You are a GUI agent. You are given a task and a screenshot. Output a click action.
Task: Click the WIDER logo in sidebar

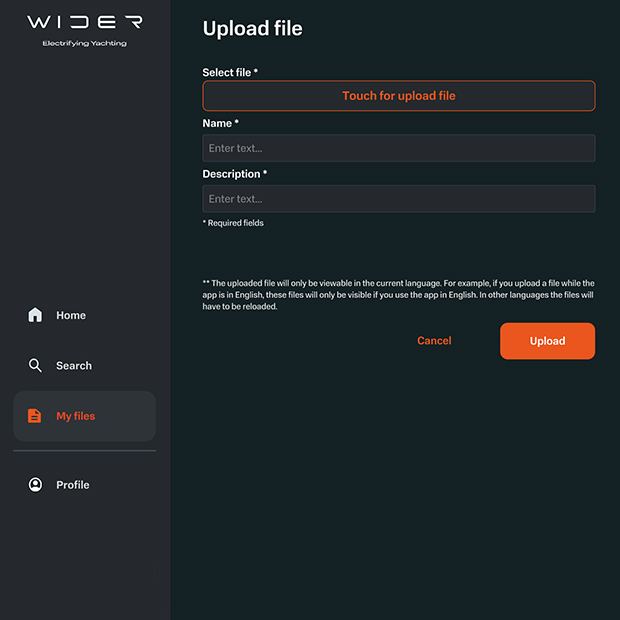pos(85,22)
